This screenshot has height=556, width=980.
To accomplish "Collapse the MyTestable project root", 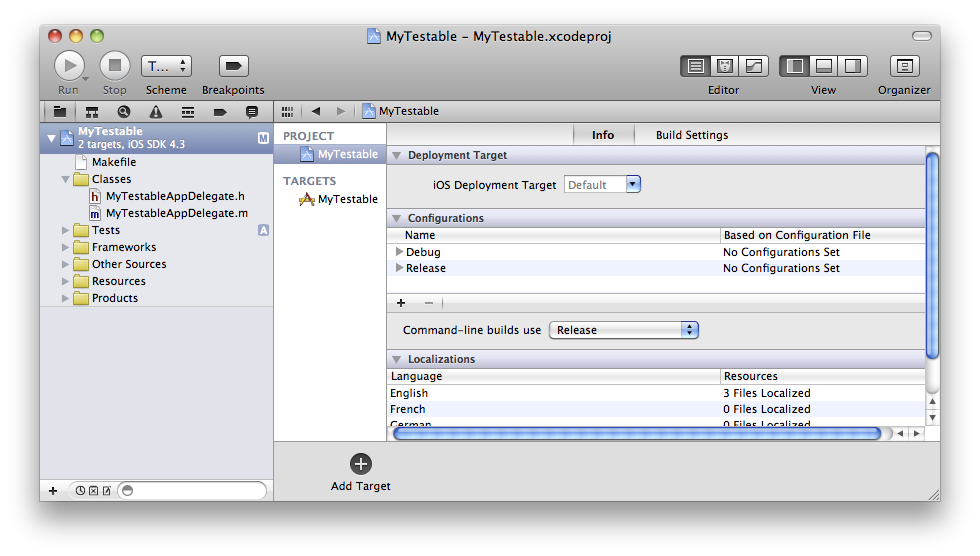I will pos(52,138).
